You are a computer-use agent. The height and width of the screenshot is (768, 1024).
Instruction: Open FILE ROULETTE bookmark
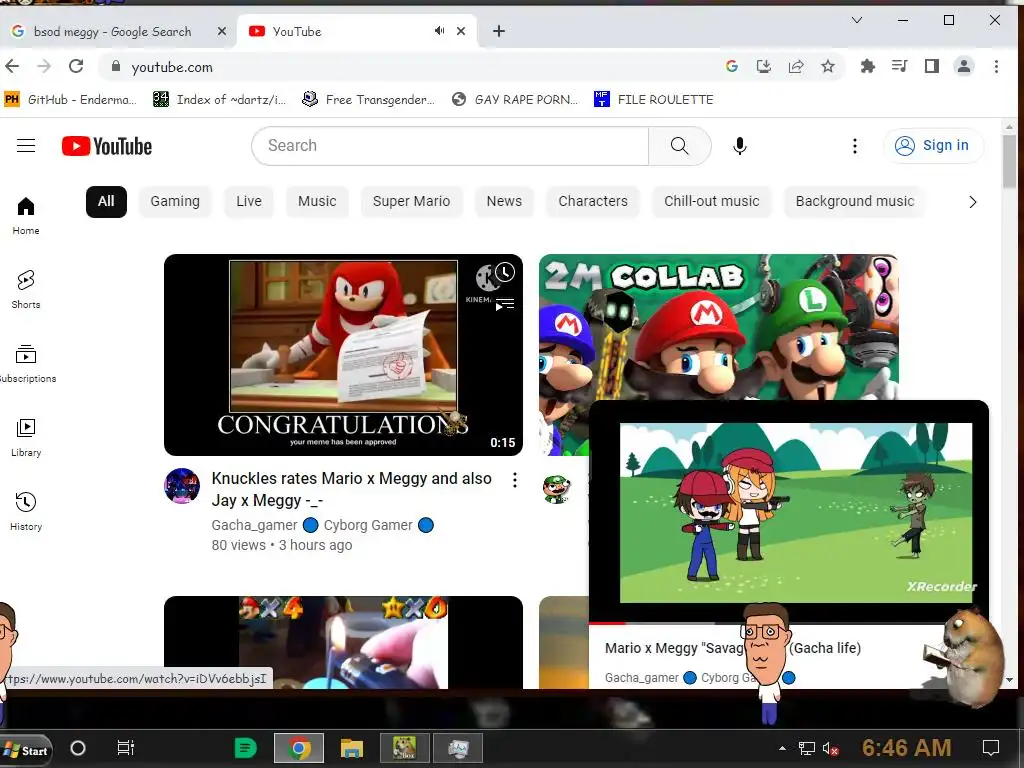[654, 99]
